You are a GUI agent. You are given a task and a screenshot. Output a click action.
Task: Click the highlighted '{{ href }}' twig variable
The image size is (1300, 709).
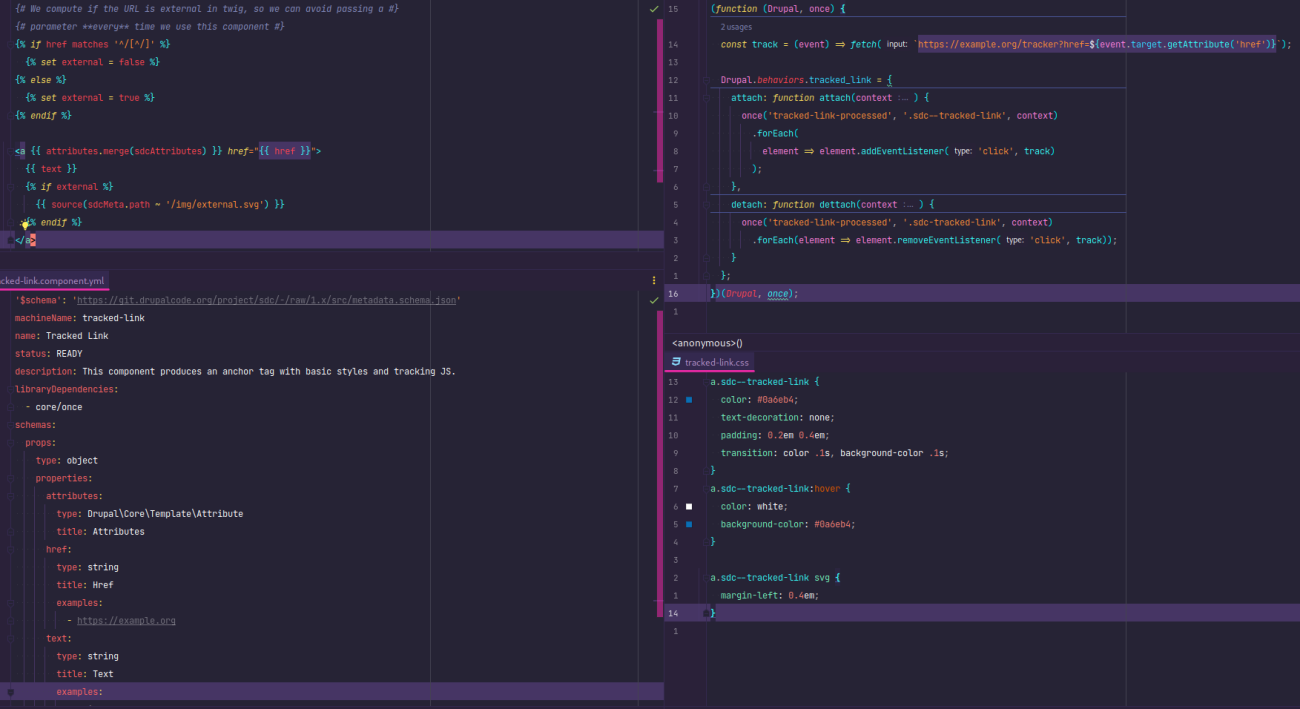285,151
